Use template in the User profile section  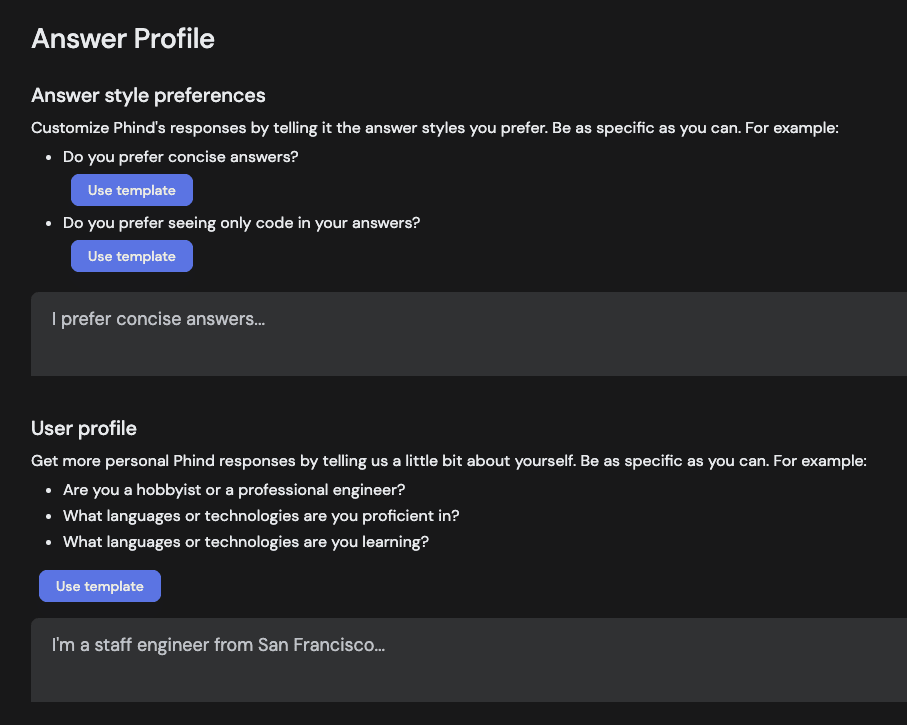pos(99,586)
